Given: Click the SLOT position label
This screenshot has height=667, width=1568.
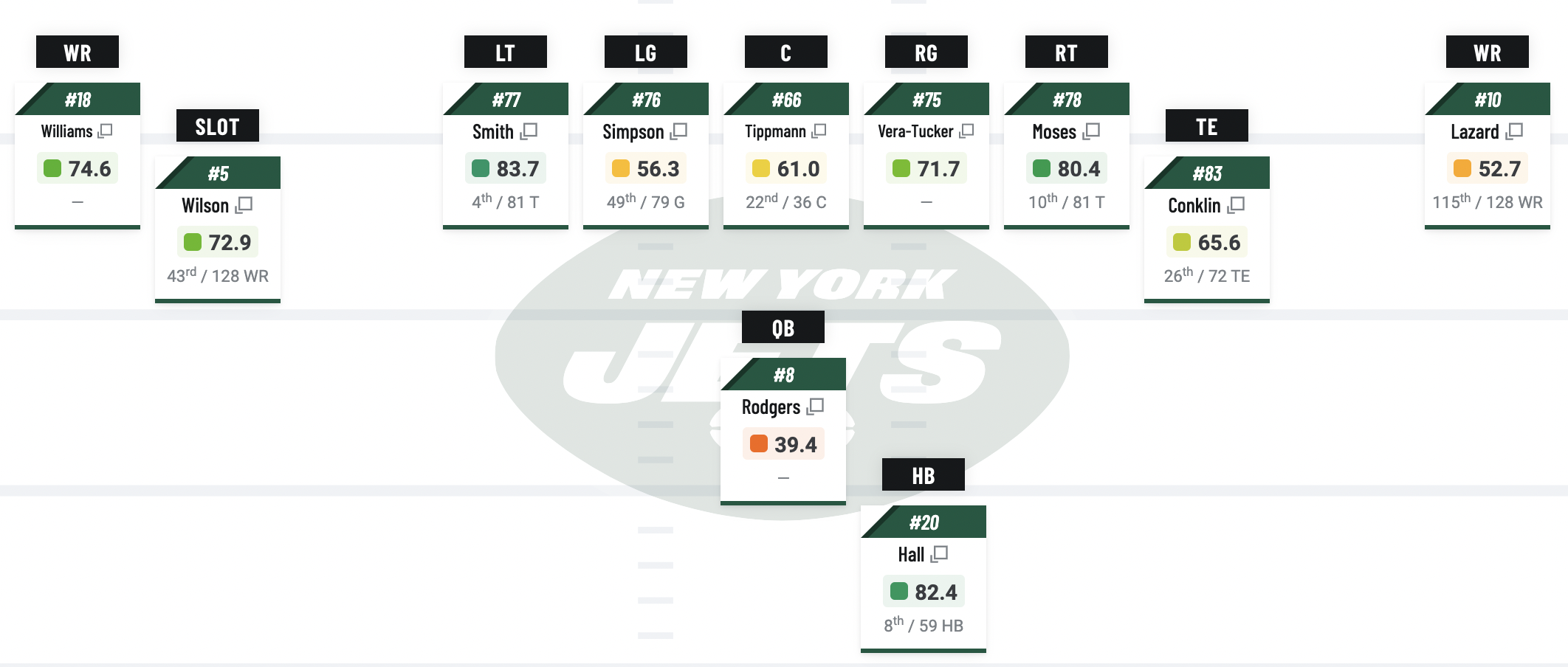Looking at the screenshot, I should [217, 126].
